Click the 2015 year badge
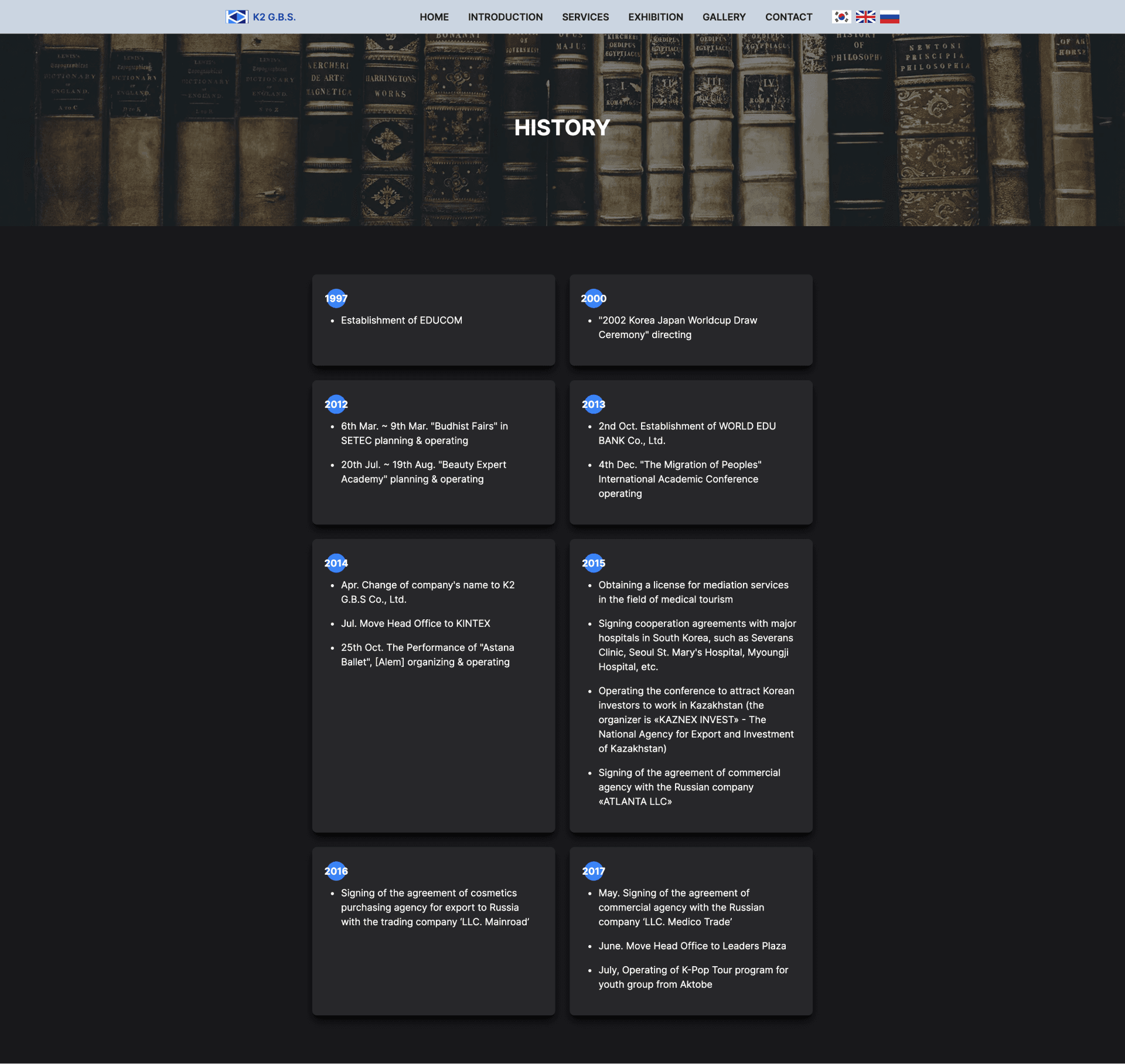Viewport: 1125px width, 1064px height. tap(594, 564)
